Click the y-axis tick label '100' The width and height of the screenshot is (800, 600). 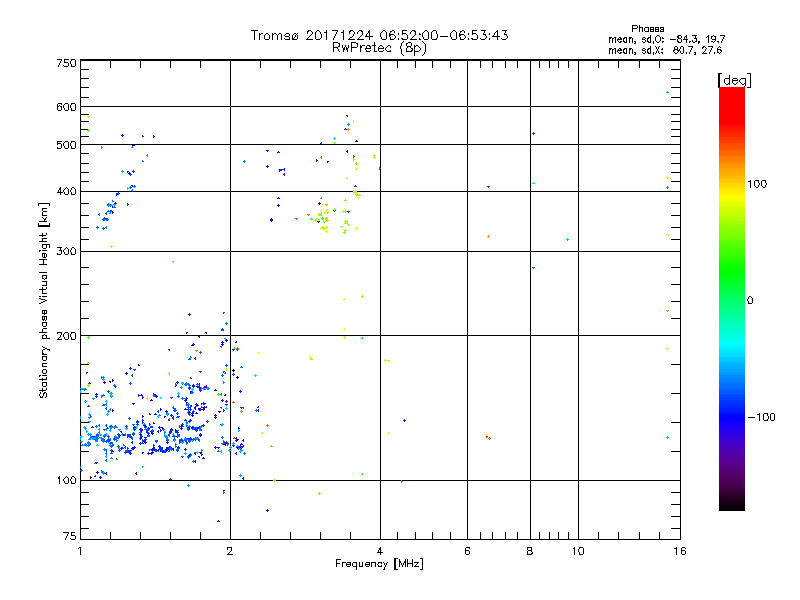point(66,481)
